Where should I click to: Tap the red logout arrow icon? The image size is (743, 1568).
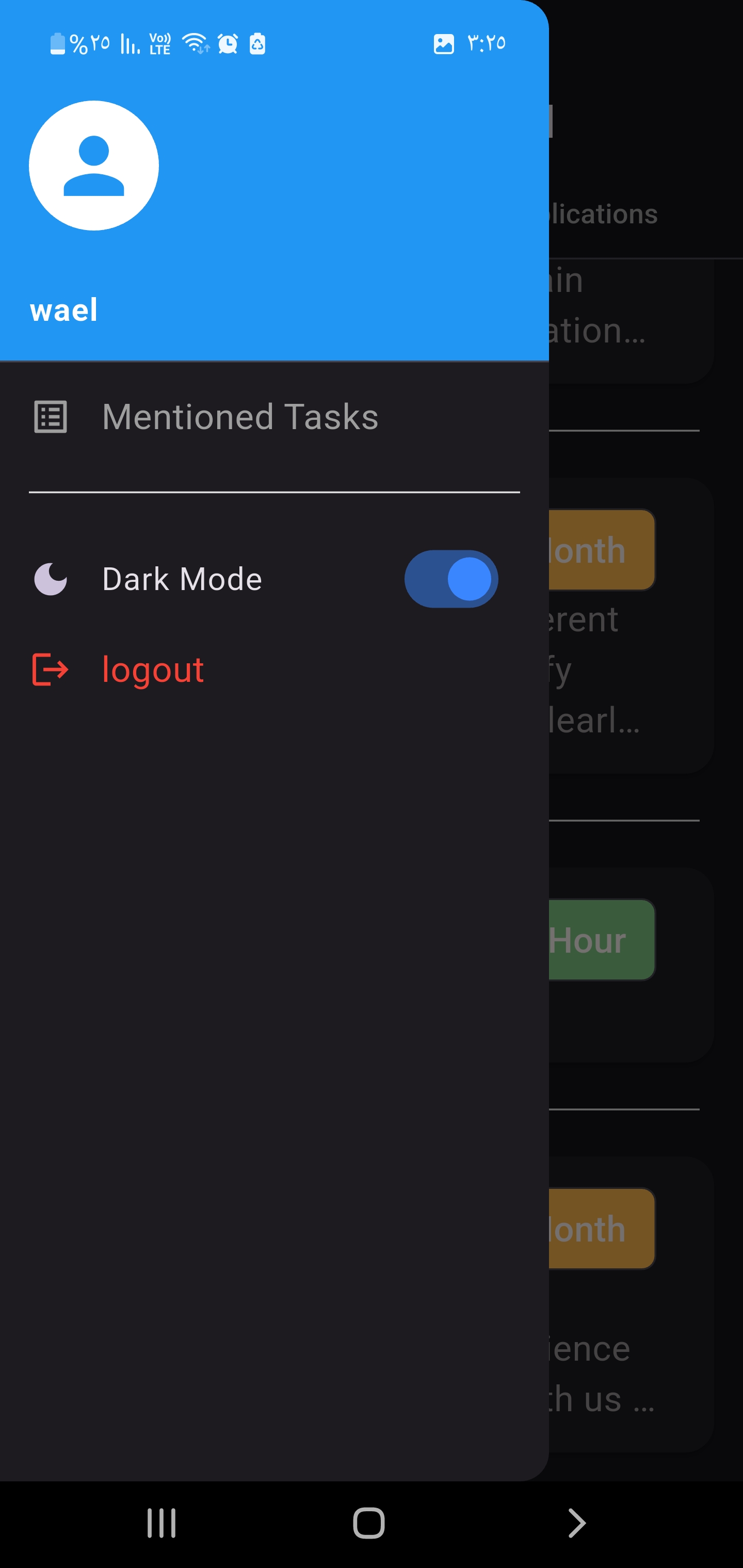pyautogui.click(x=51, y=669)
